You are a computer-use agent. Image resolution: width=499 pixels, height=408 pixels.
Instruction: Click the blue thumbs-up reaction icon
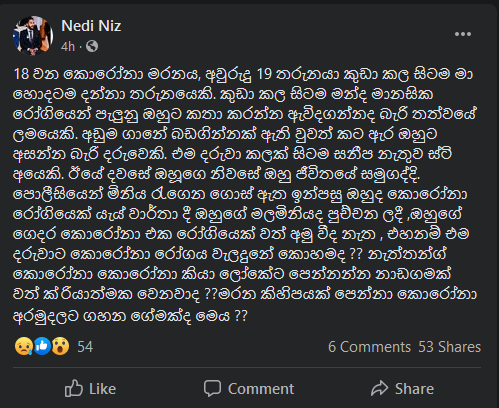[x=42, y=346]
